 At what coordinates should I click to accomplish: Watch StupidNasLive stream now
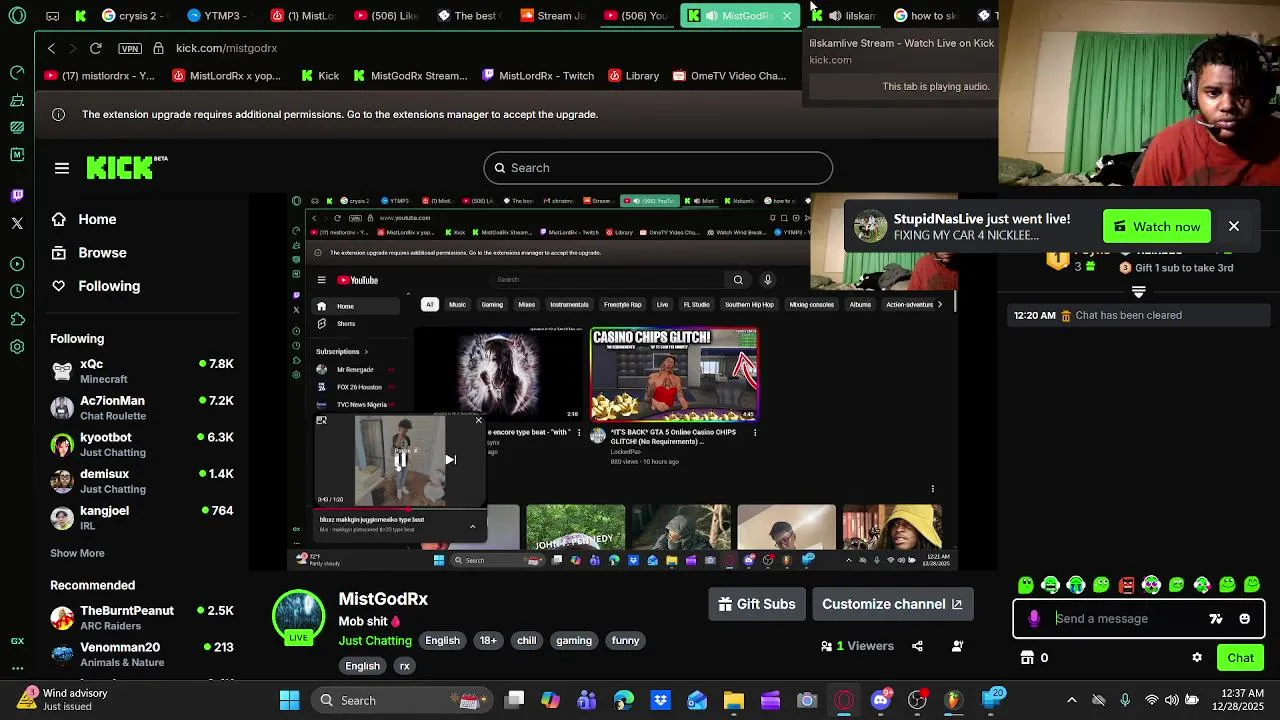pyautogui.click(x=1157, y=227)
